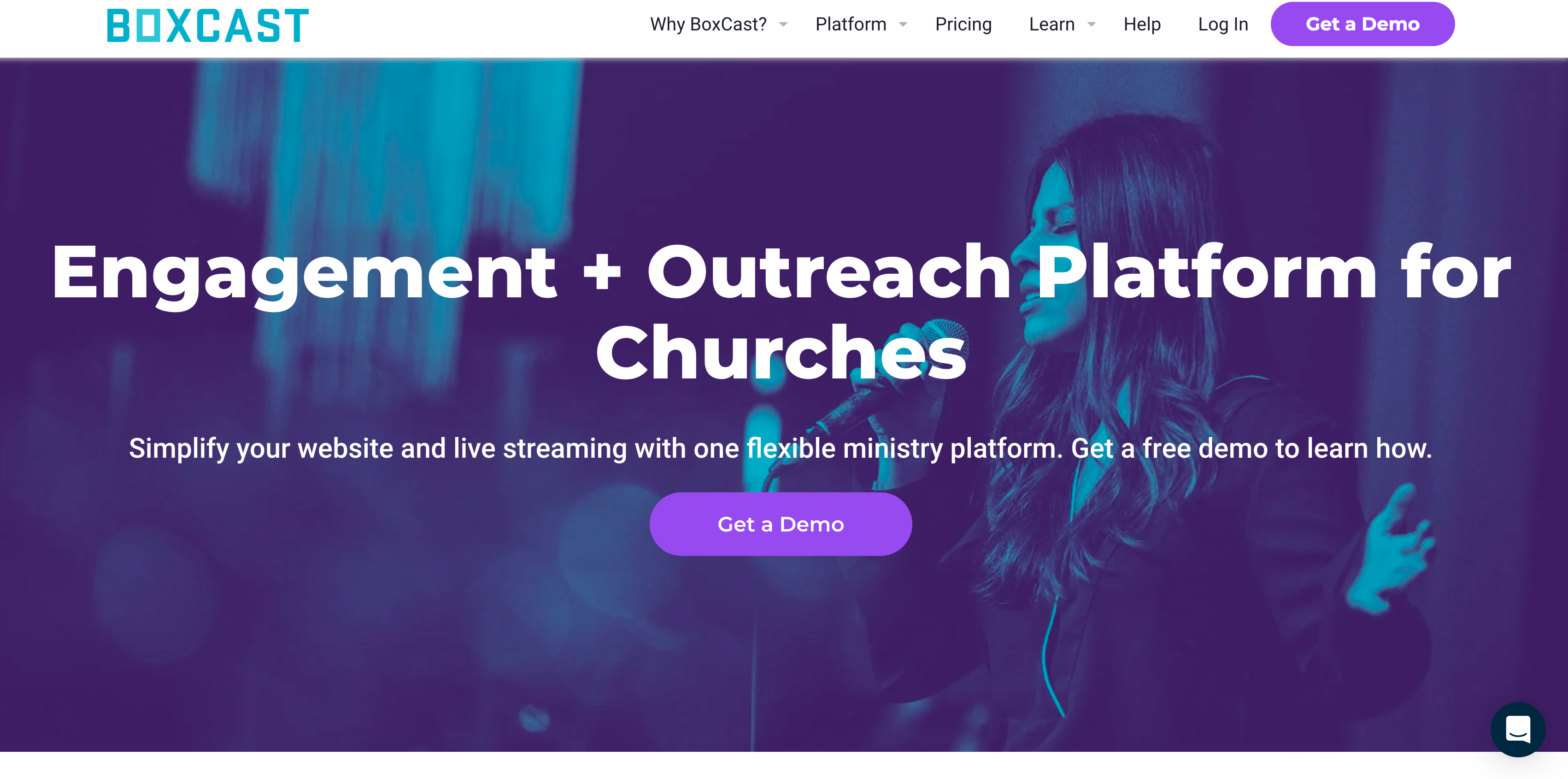Image resolution: width=1568 pixels, height=779 pixels.
Task: Click the word Churches in the headline
Action: (781, 352)
